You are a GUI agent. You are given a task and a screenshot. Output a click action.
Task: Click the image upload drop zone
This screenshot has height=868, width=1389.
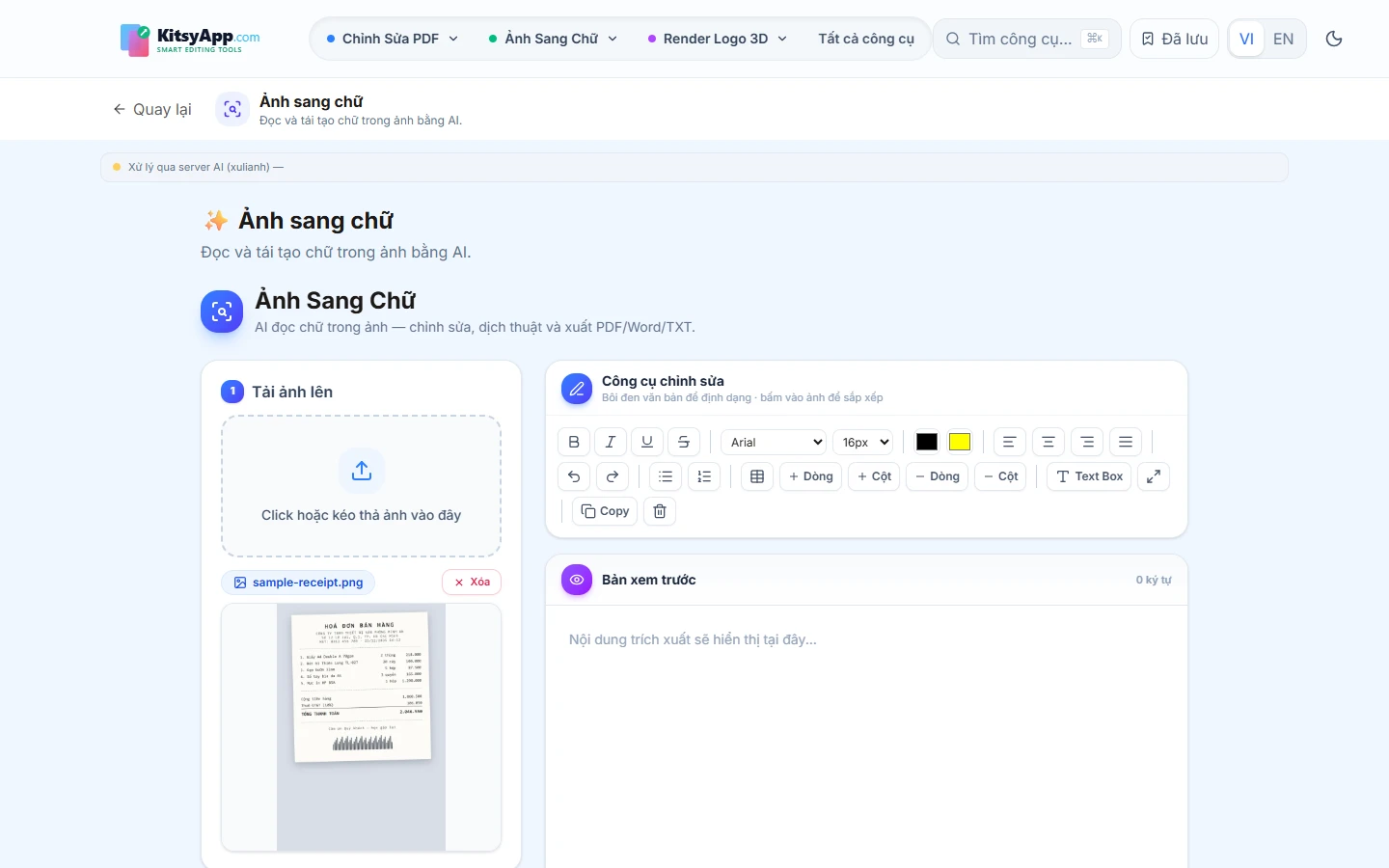[x=362, y=486]
